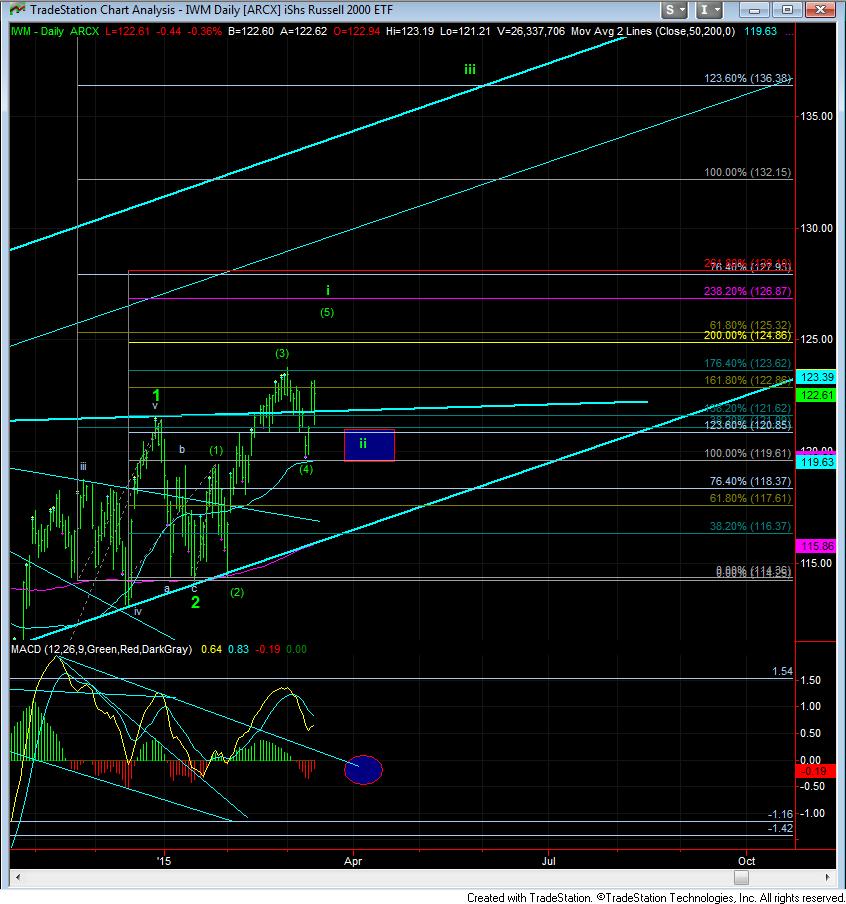The image size is (846, 904).
Task: Click the cyan 119.63 price axis marker
Action: coord(816,462)
